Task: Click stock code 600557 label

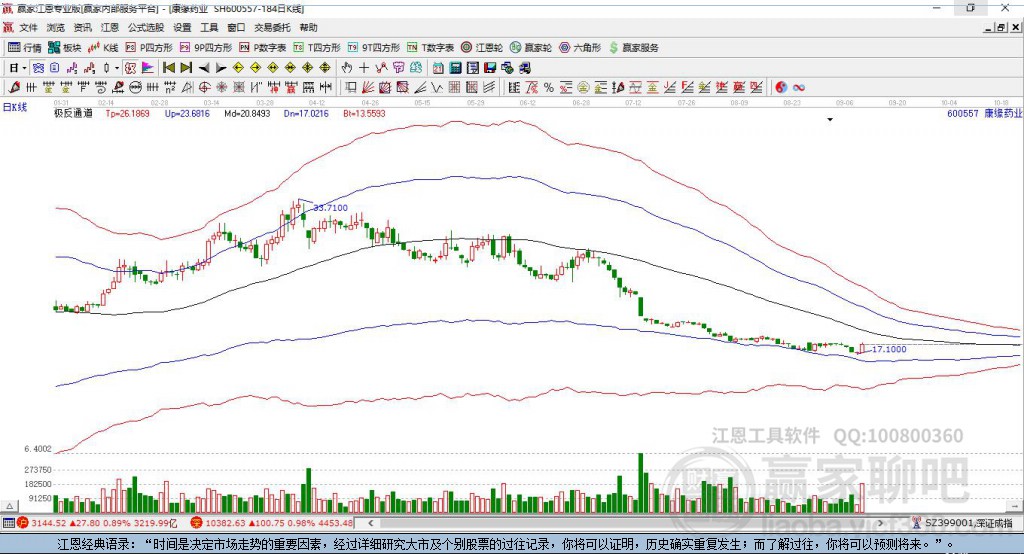Action: coord(963,114)
